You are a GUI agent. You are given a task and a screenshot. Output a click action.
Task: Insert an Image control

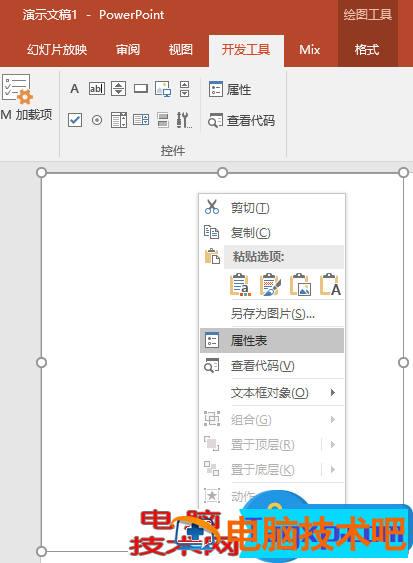pyautogui.click(x=163, y=89)
